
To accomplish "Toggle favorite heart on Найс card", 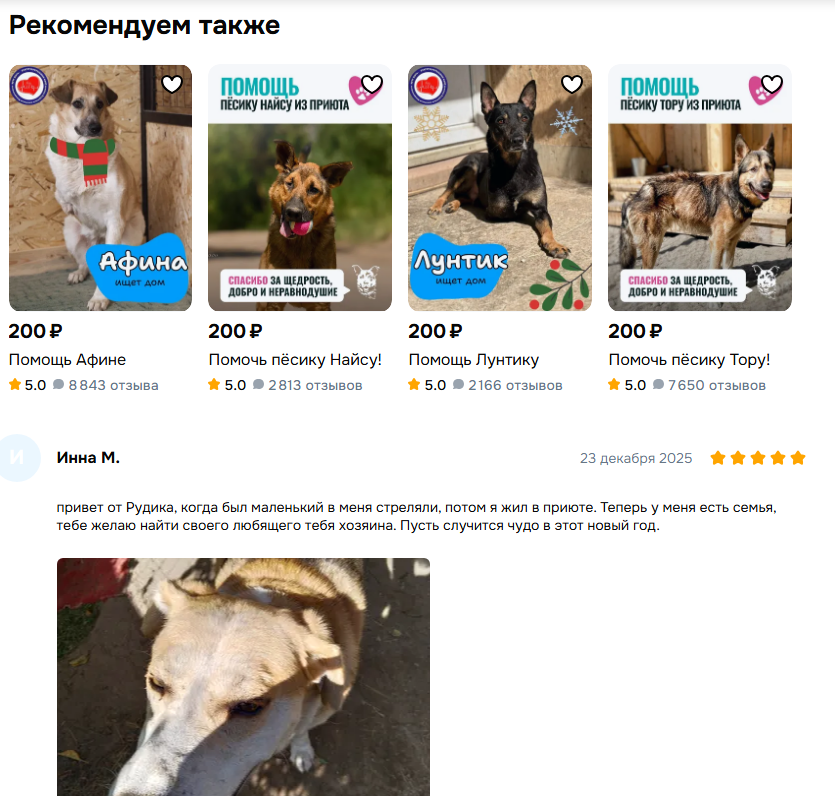I will [372, 84].
